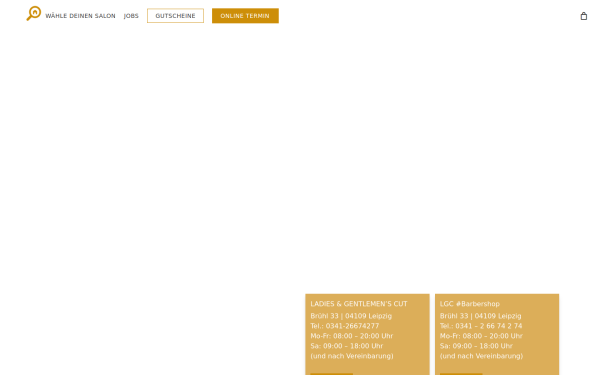The height and width of the screenshot is (375, 600).
Task: Click Ladies & Gentlemen's Cut address Brühl 33
Action: tap(351, 316)
